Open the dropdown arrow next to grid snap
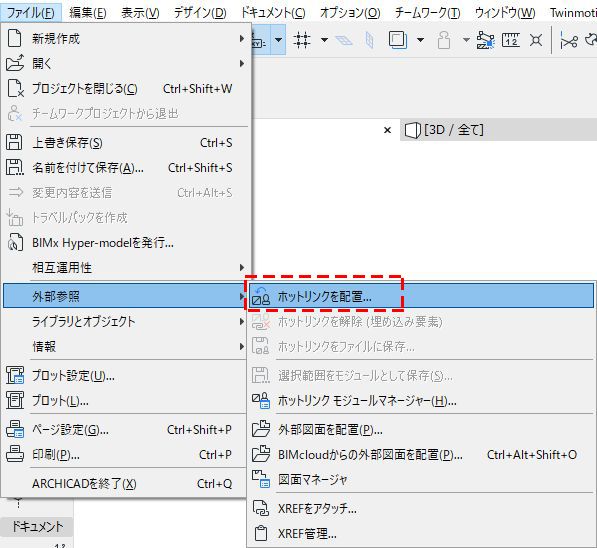597x548 pixels. 324,40
